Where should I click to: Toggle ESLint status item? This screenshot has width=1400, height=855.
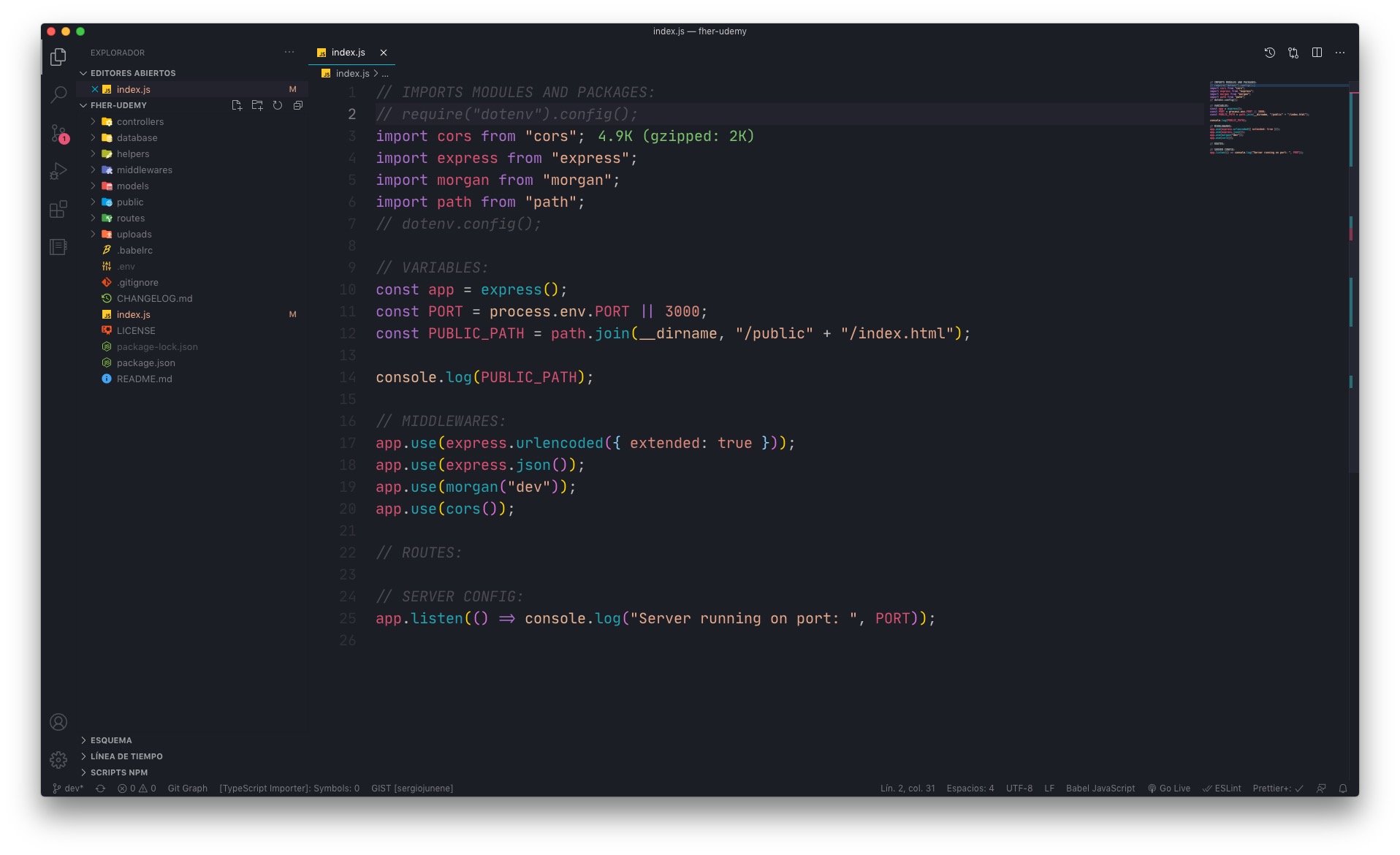coord(1222,788)
